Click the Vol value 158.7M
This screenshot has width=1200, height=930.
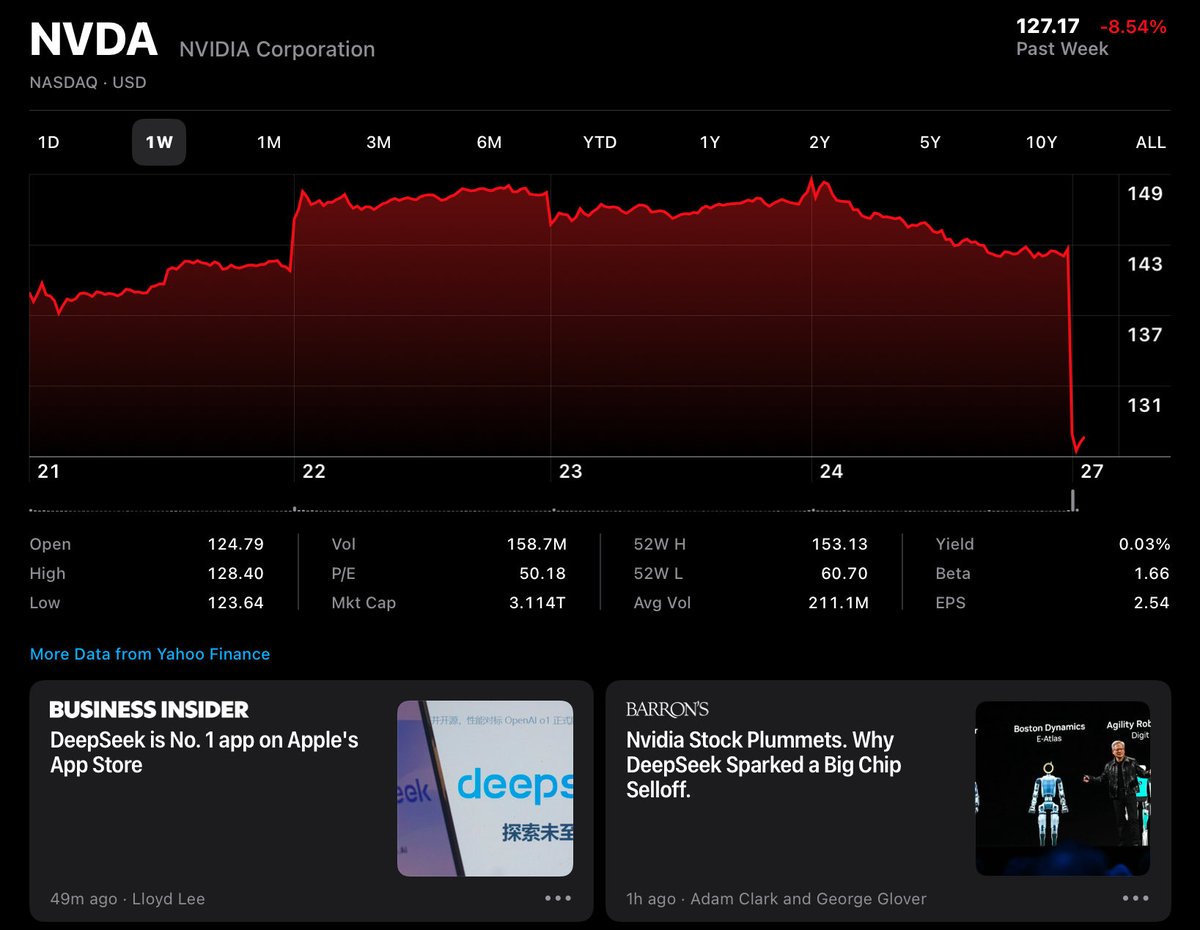pyautogui.click(x=536, y=544)
